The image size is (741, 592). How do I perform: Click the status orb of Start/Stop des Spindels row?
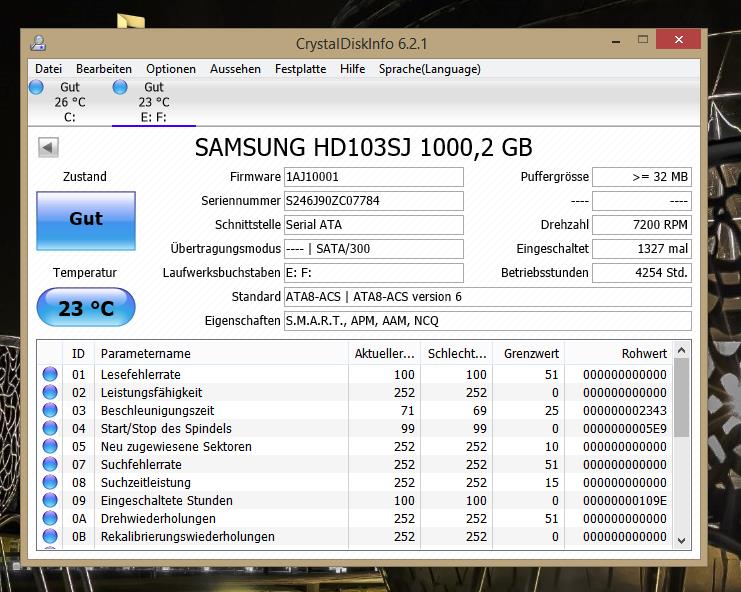[50, 428]
